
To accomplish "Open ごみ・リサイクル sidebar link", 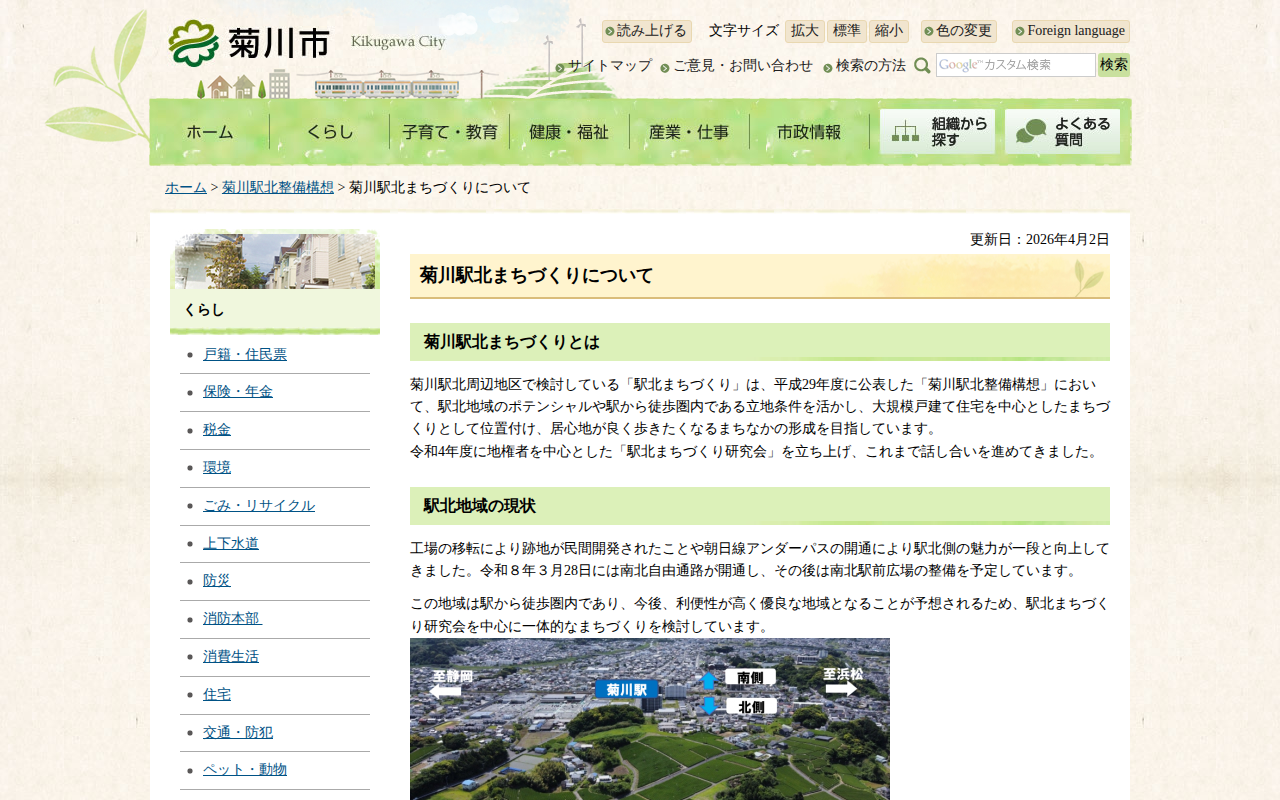I will point(259,506).
